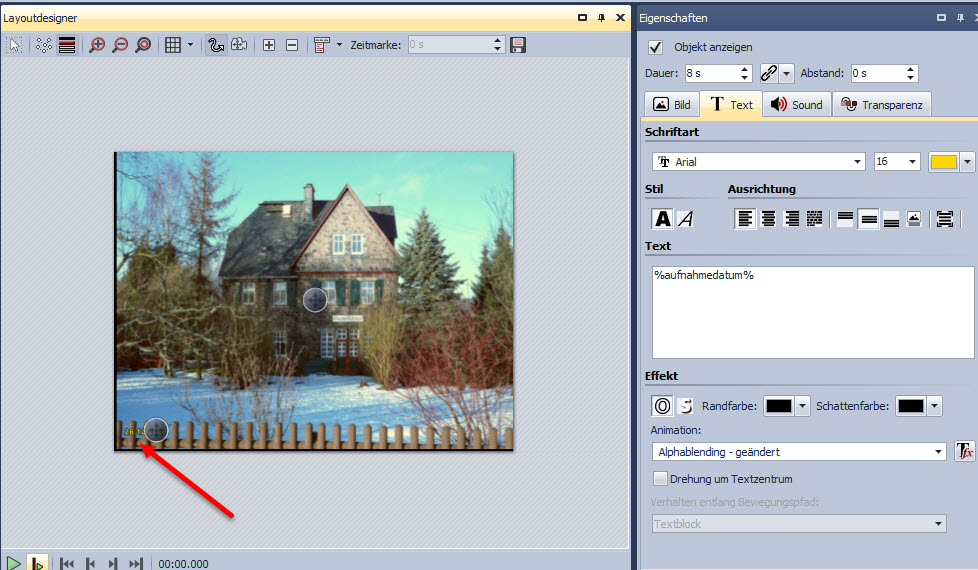Click the zoom out magnifier icon
Screen dimensions: 978x570
120,45
